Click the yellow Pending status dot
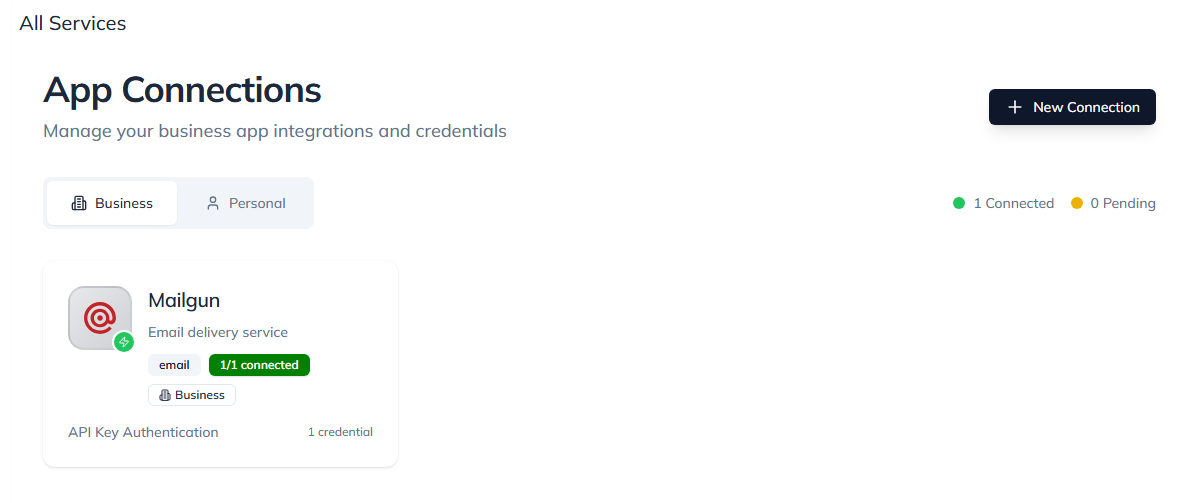Image resolution: width=1188 pixels, height=503 pixels. pyautogui.click(x=1077, y=203)
